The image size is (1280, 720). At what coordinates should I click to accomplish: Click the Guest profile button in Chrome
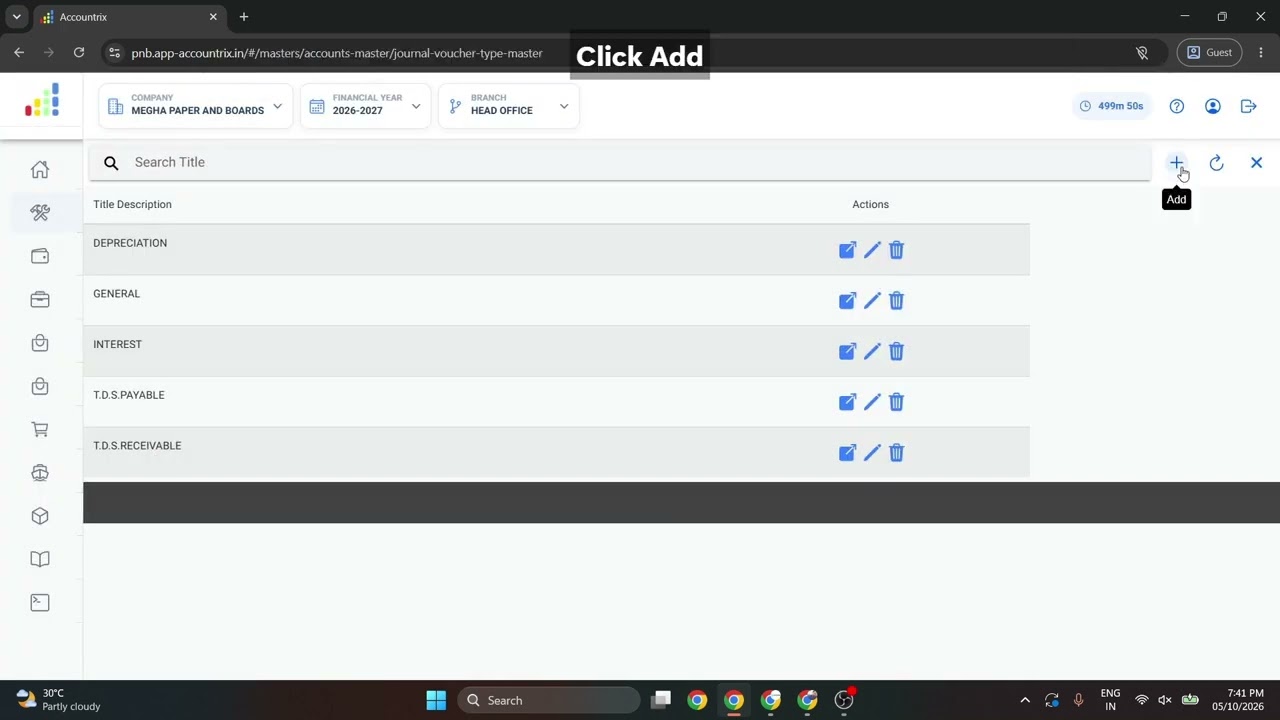(1209, 53)
